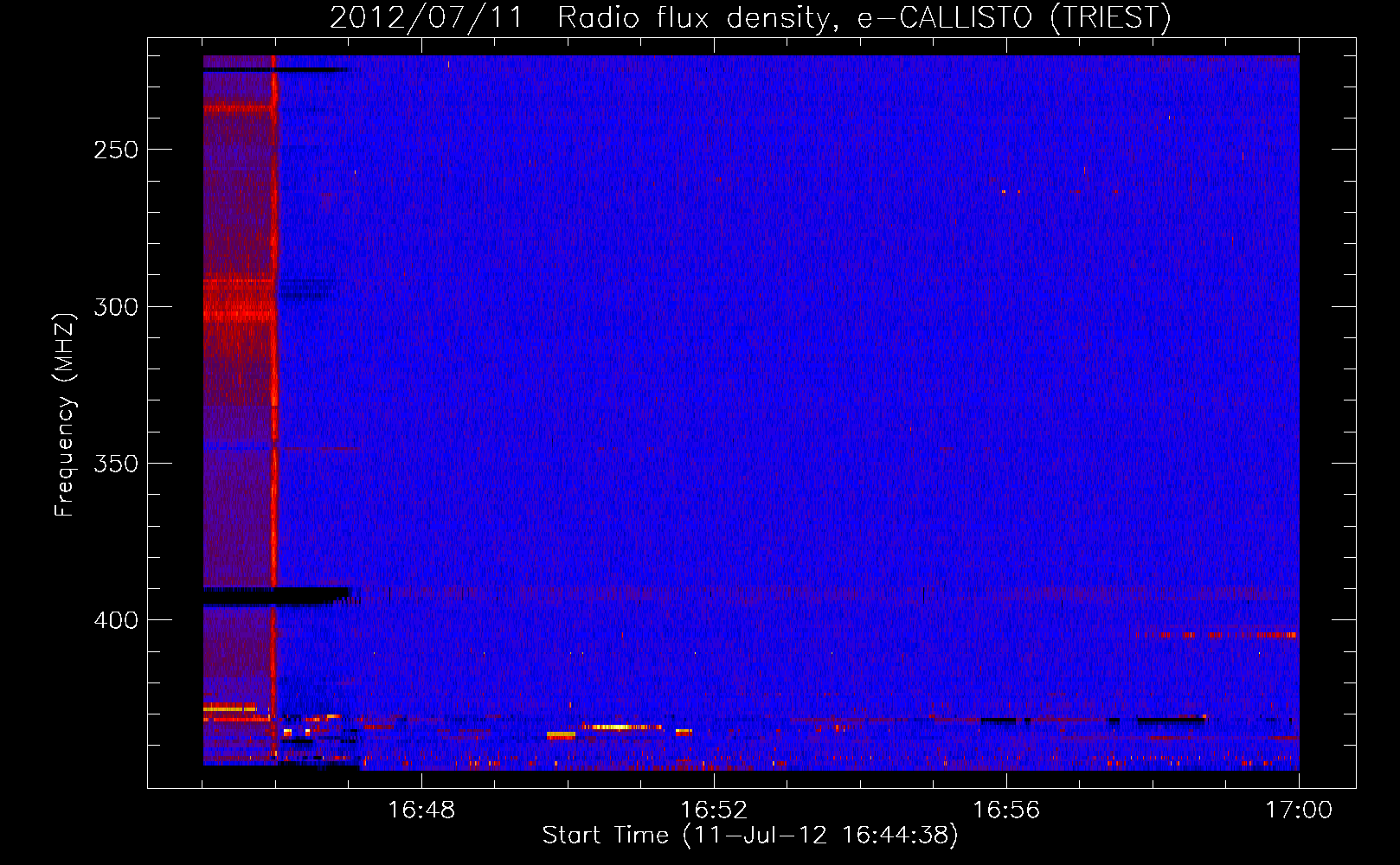Click the "Frequency (MHZ)" axis label
The height and width of the screenshot is (865, 1400).
[65, 415]
